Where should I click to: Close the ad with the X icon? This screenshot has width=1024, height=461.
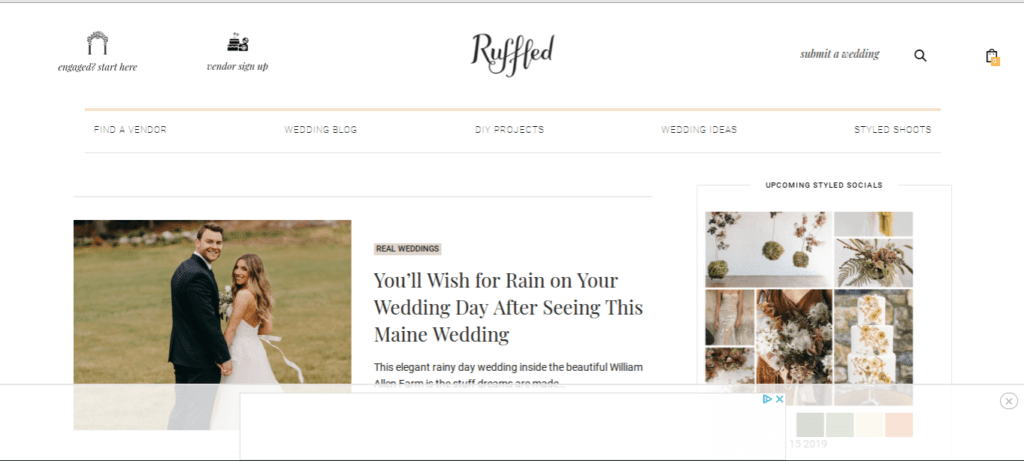779,399
